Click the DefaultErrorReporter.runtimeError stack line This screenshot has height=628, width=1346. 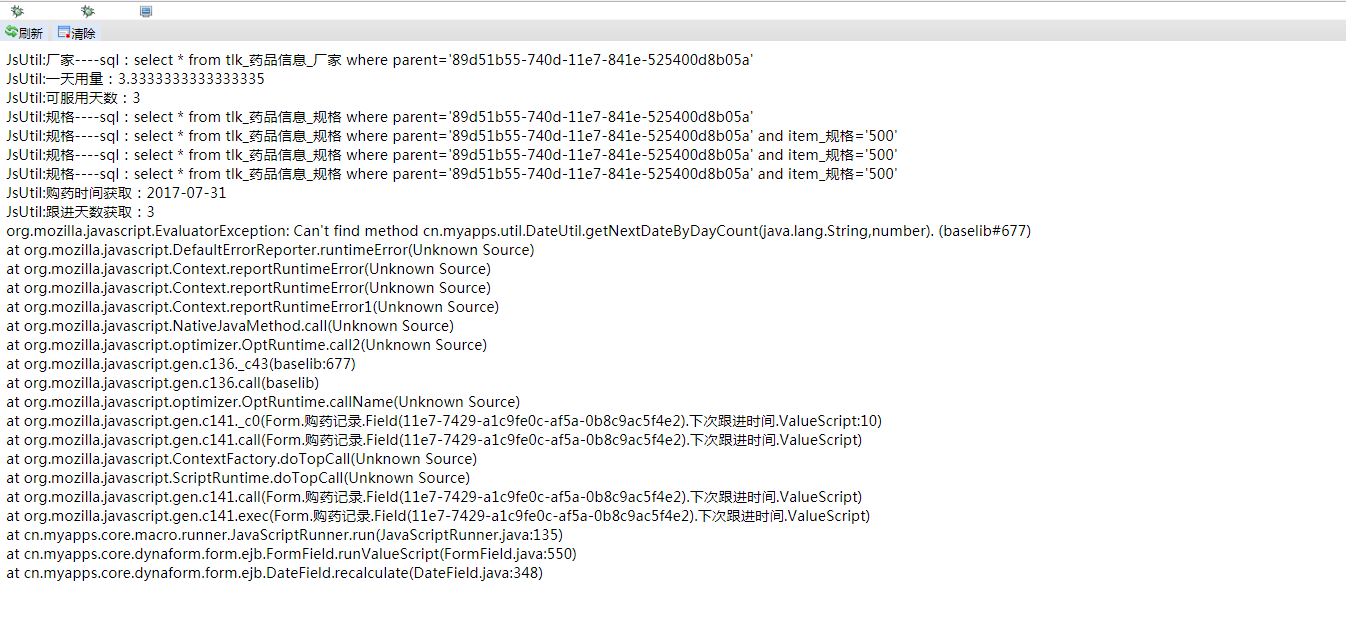(270, 250)
